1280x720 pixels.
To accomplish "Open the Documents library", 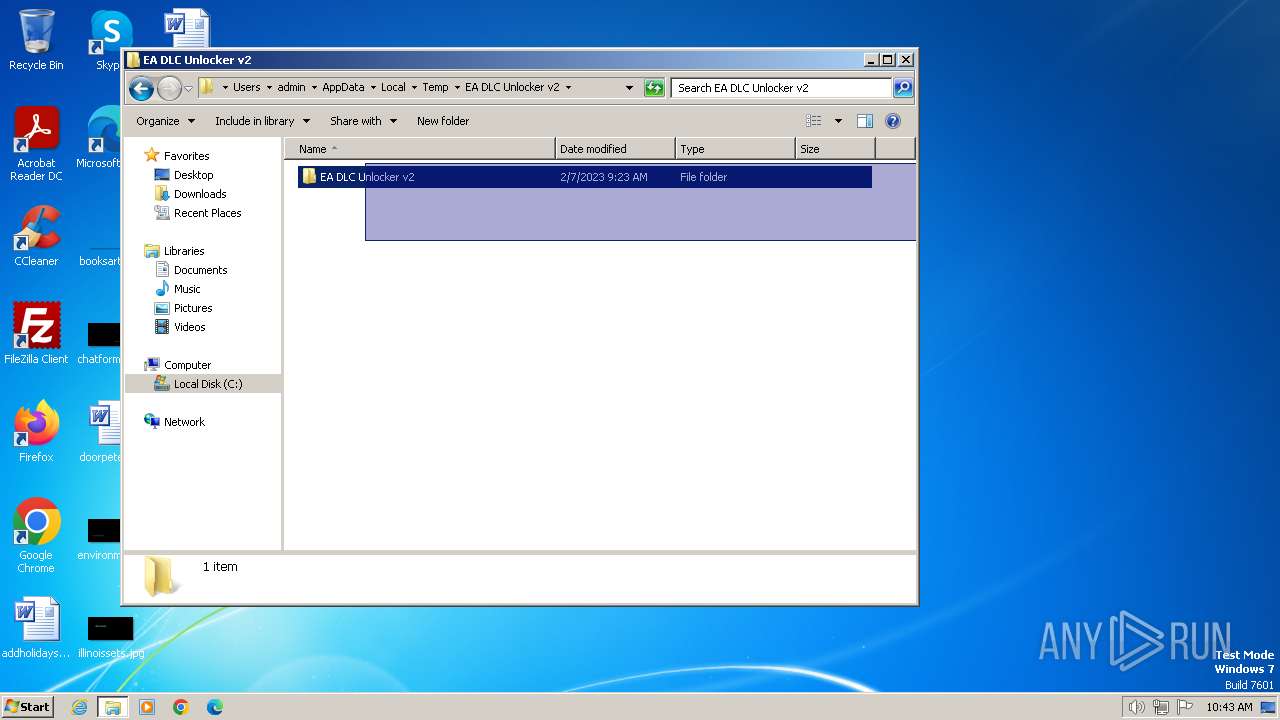I will [191, 270].
